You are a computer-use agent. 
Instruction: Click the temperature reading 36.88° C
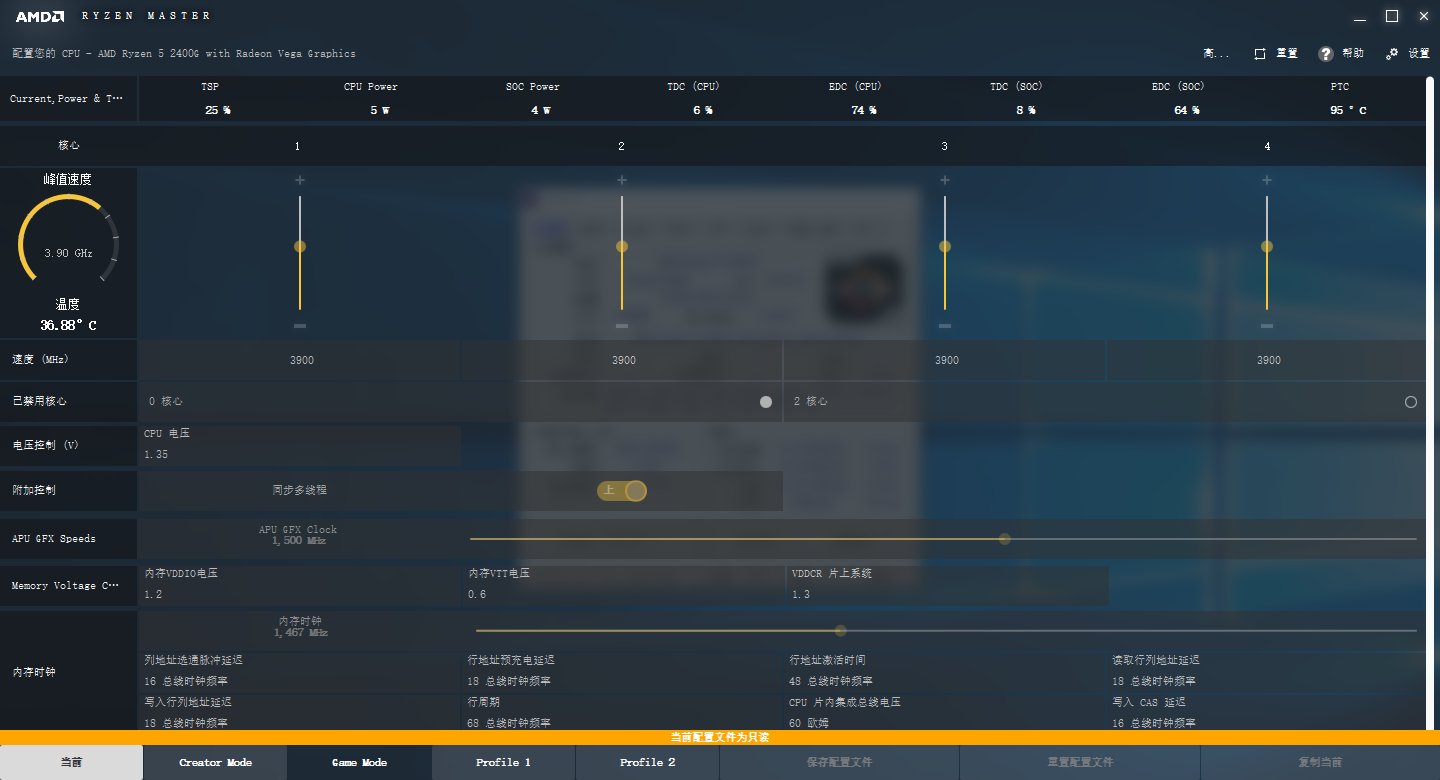click(68, 326)
